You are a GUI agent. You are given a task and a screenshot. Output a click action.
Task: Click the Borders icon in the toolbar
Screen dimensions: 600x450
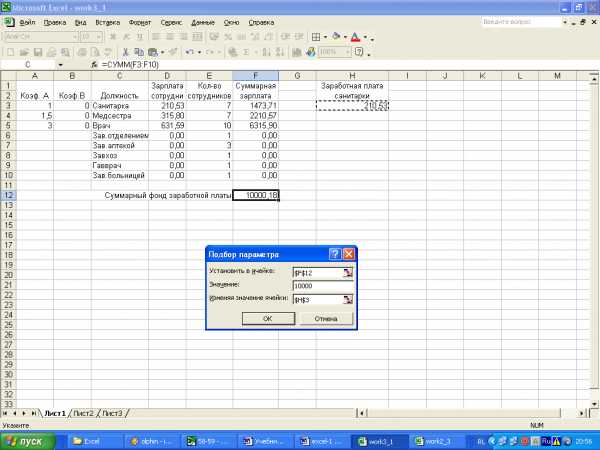coord(318,37)
